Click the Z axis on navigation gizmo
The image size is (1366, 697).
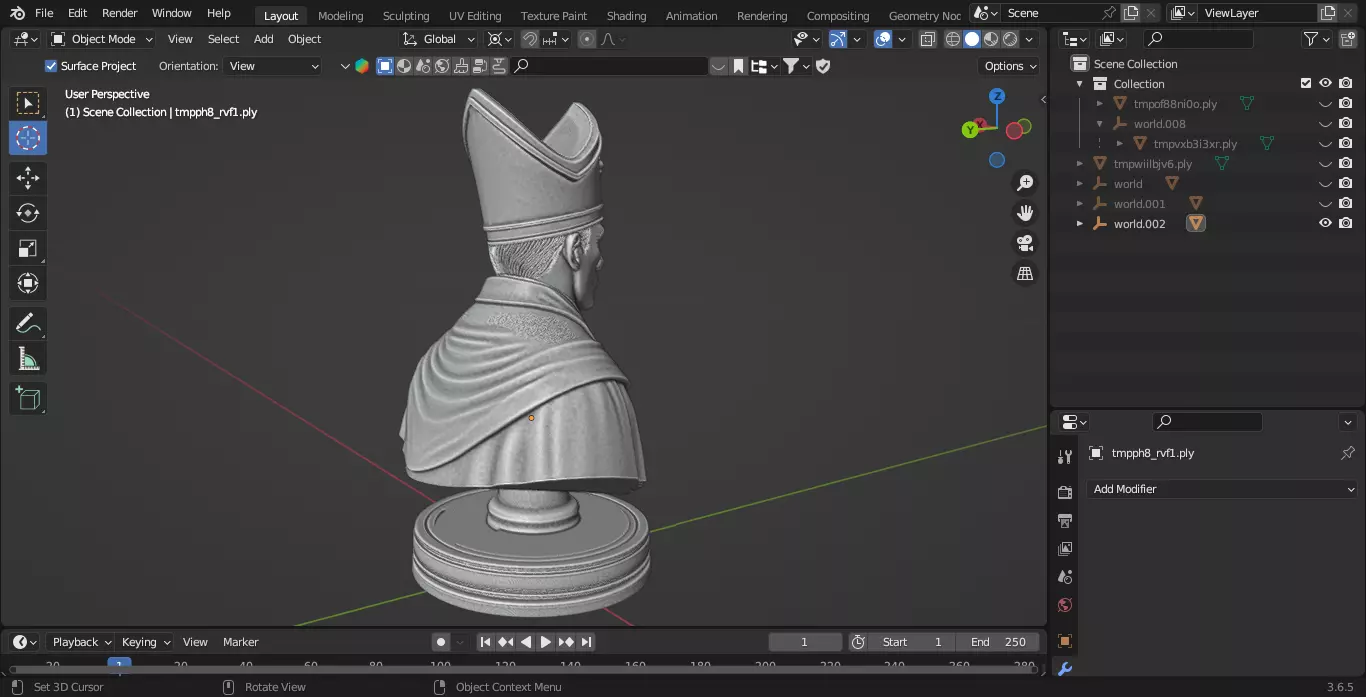(997, 96)
